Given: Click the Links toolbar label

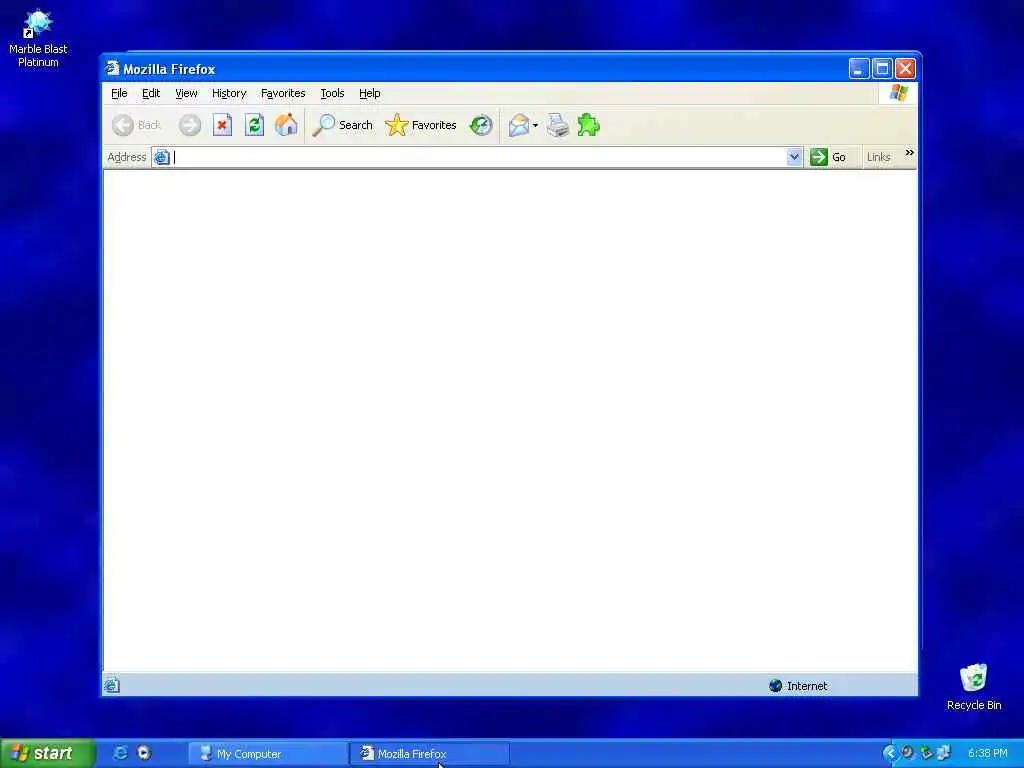Looking at the screenshot, I should (x=878, y=157).
